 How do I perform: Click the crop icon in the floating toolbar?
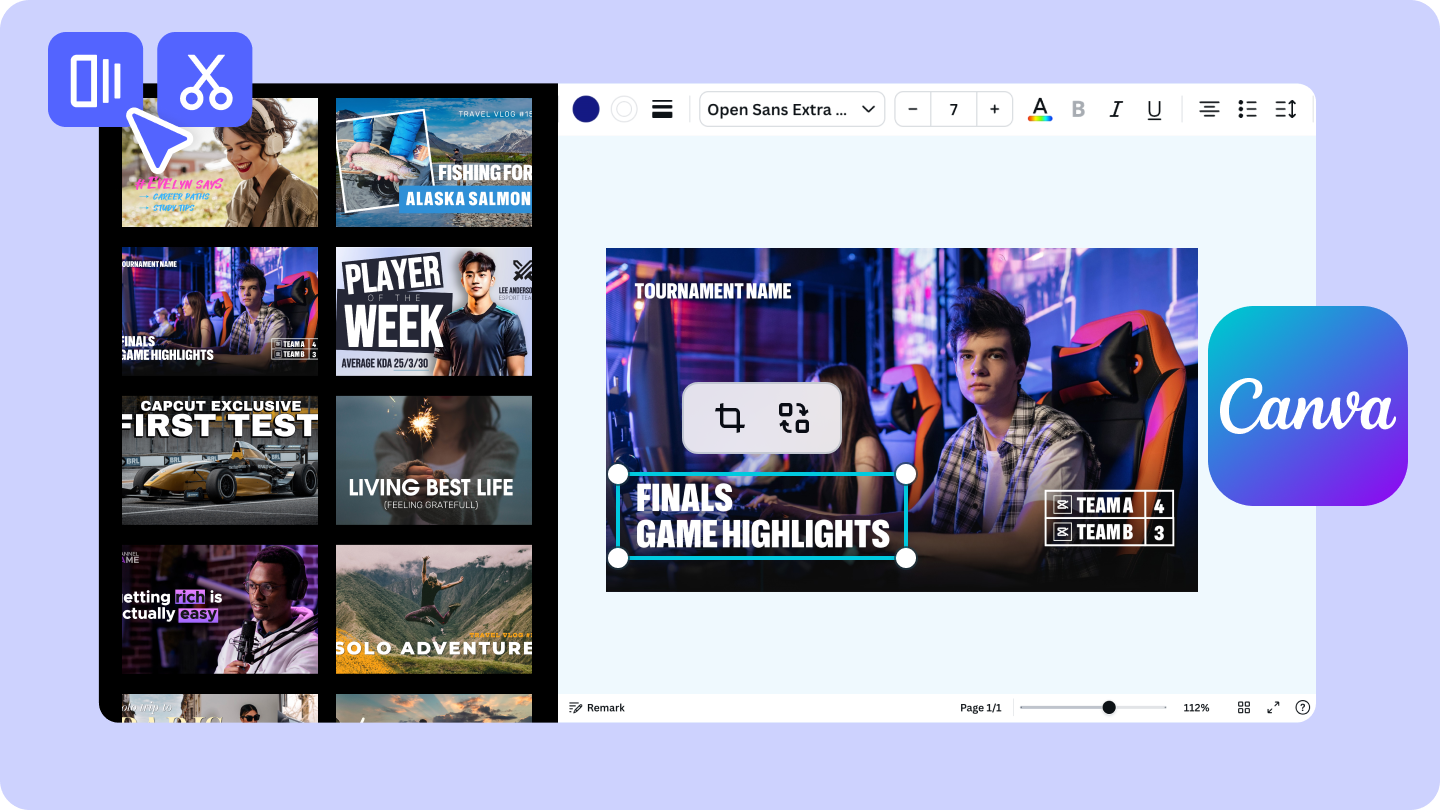tap(730, 418)
